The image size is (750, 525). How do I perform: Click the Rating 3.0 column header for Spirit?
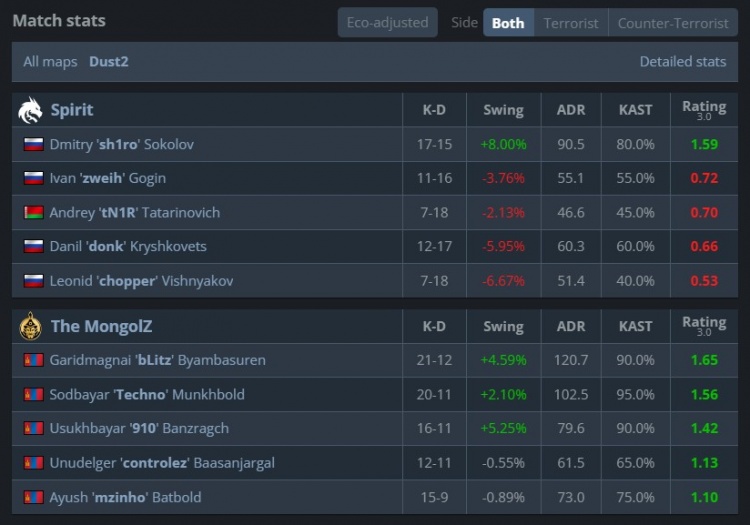704,110
